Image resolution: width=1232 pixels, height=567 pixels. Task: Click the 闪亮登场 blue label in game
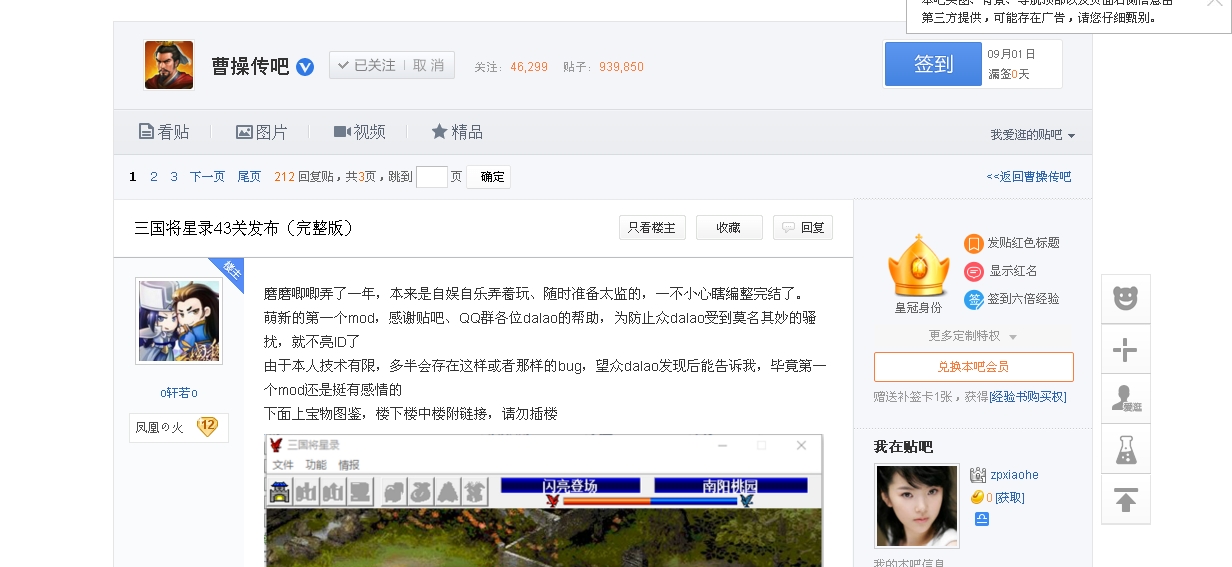pos(570,485)
